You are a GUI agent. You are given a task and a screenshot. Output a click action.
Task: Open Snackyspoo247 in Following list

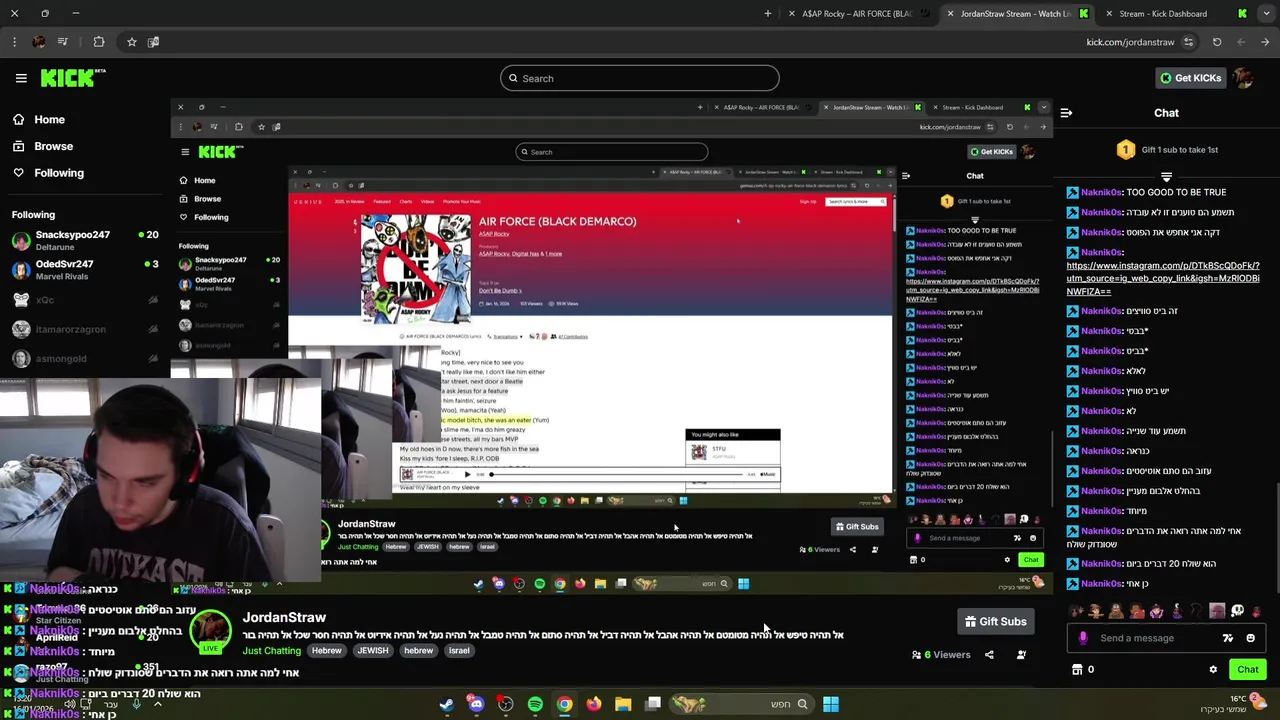[x=85, y=241]
